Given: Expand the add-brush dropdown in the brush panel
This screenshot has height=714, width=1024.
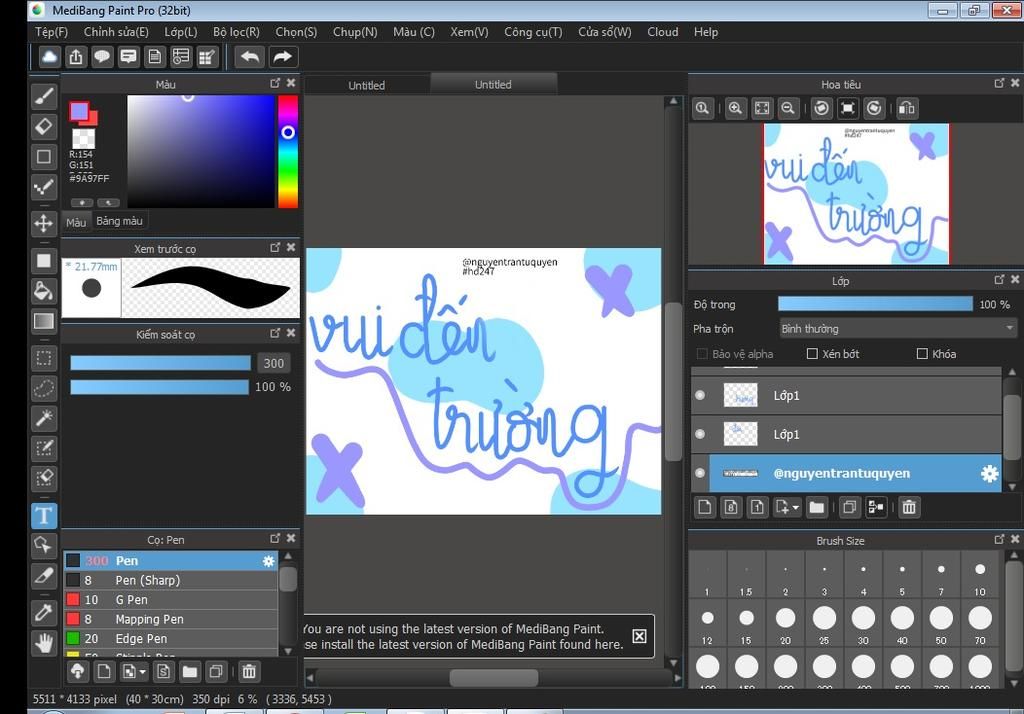Looking at the screenshot, I should tap(142, 672).
